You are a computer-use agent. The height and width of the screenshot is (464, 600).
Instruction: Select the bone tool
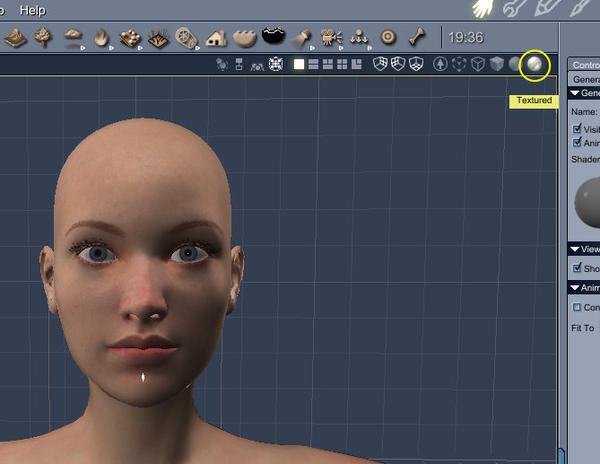417,37
